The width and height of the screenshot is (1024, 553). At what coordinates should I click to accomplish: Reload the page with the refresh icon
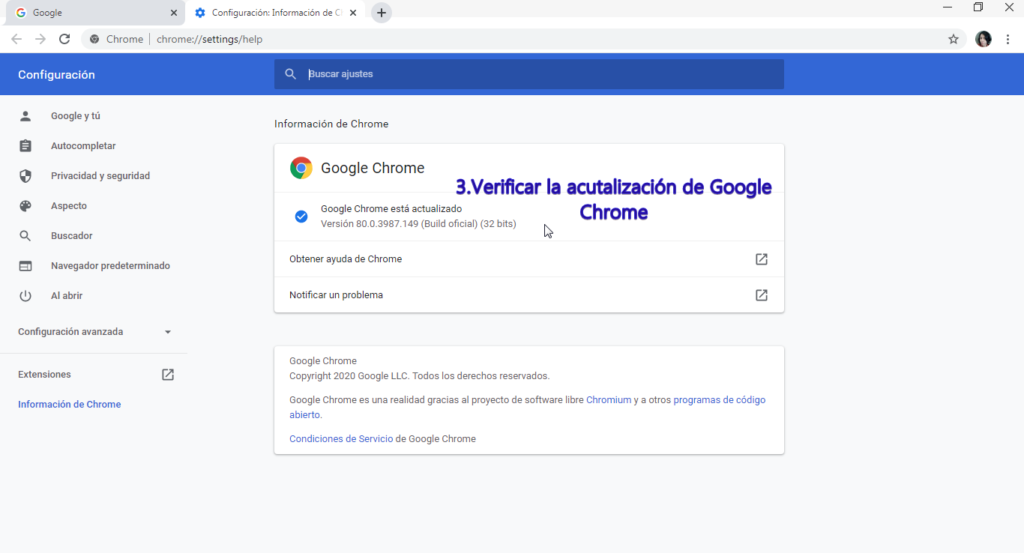[64, 39]
